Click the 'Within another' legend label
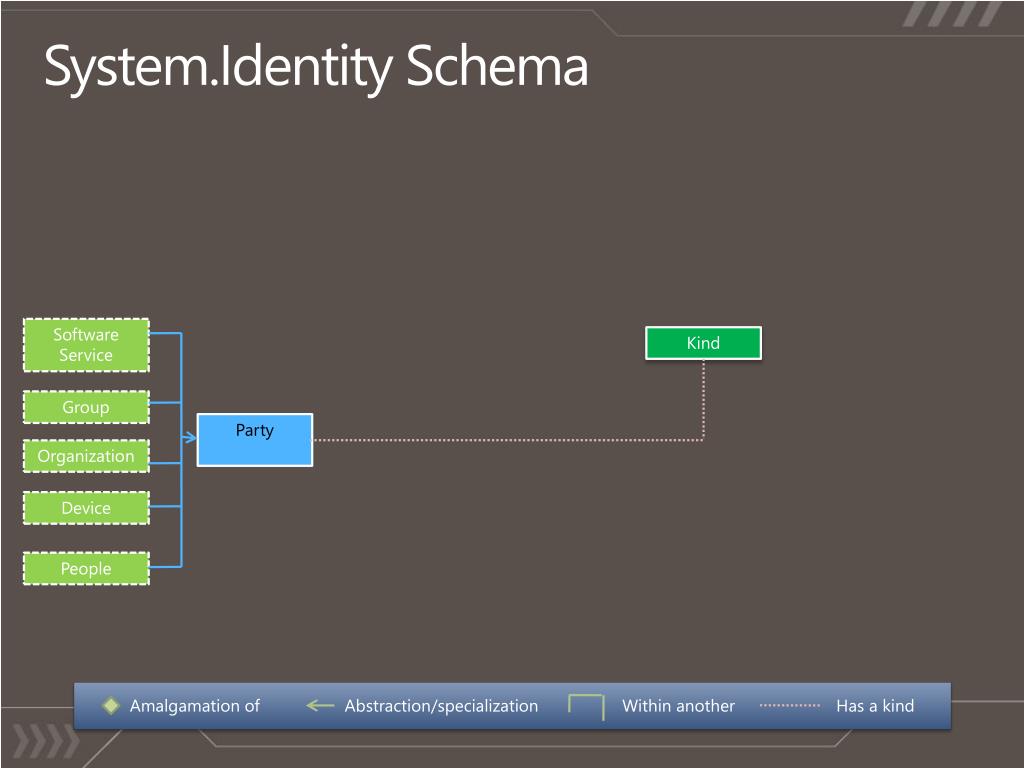Screen dimensions: 1024x768 (x=679, y=706)
